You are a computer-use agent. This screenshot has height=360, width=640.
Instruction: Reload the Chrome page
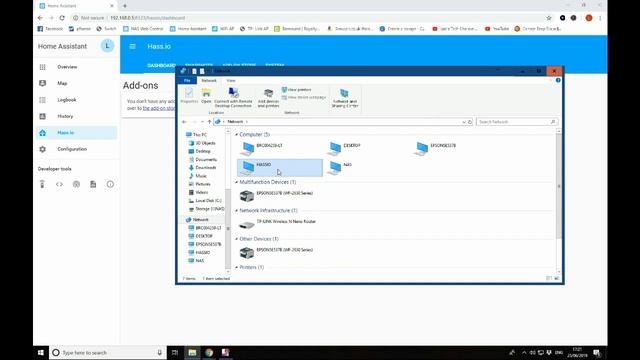(x=62, y=18)
